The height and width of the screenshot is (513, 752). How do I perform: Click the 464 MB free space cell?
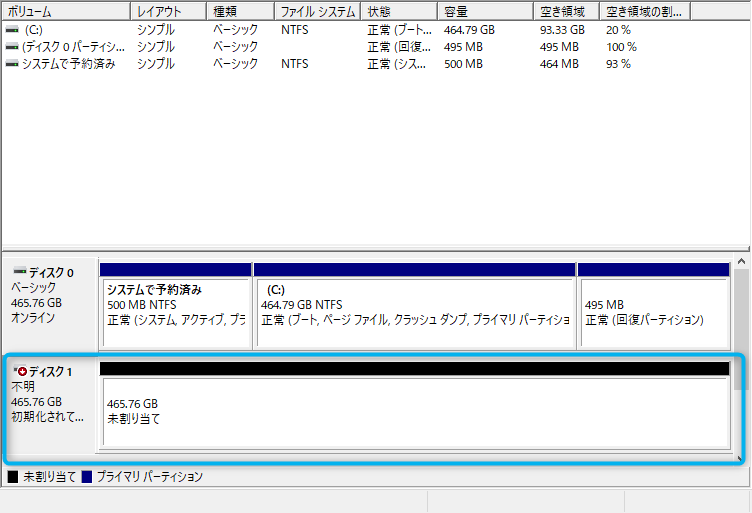559,64
